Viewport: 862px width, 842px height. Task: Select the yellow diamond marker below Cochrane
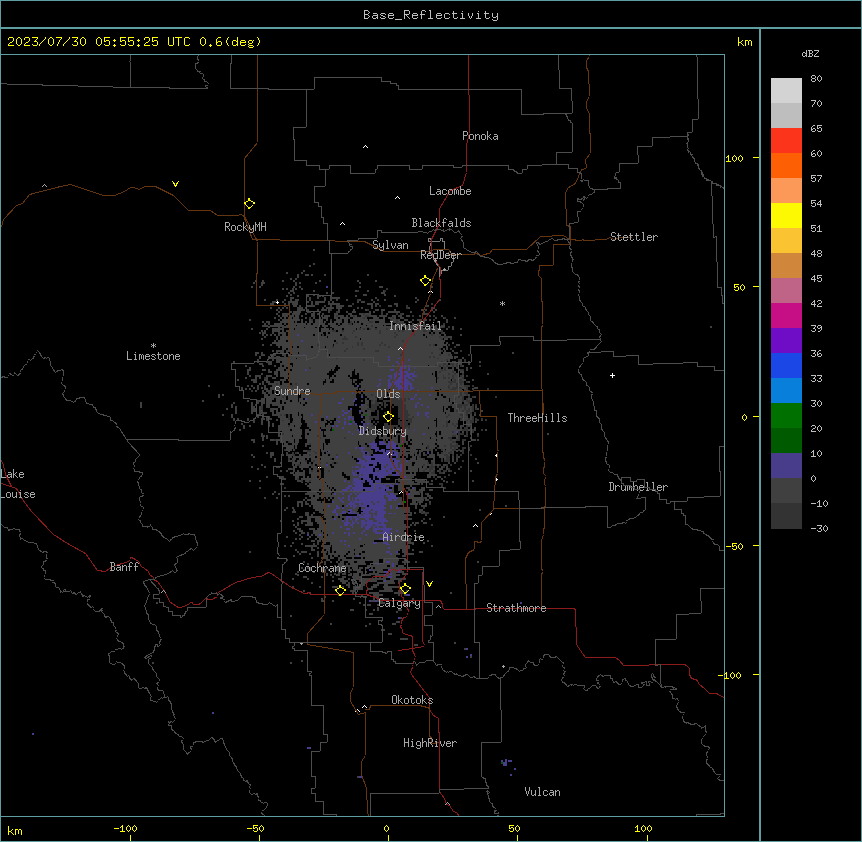[340, 590]
